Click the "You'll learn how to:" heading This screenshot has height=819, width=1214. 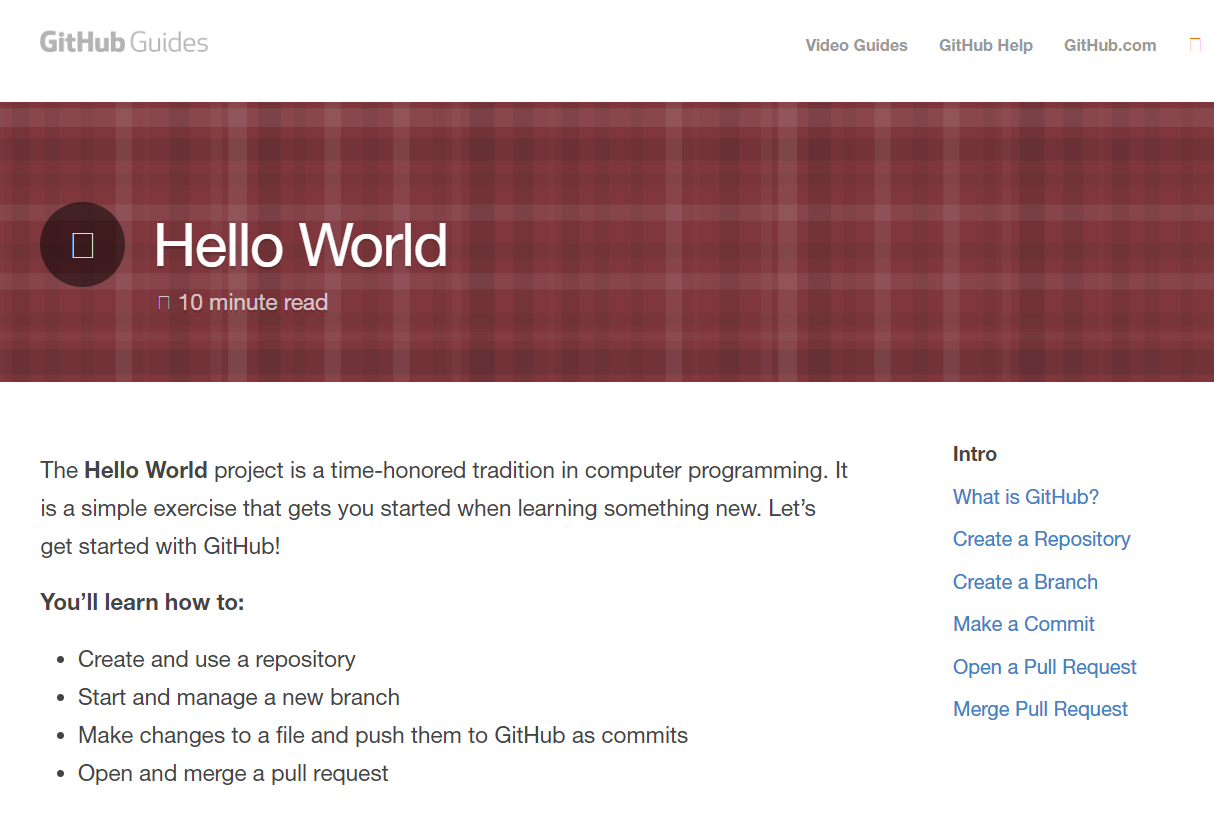click(141, 602)
